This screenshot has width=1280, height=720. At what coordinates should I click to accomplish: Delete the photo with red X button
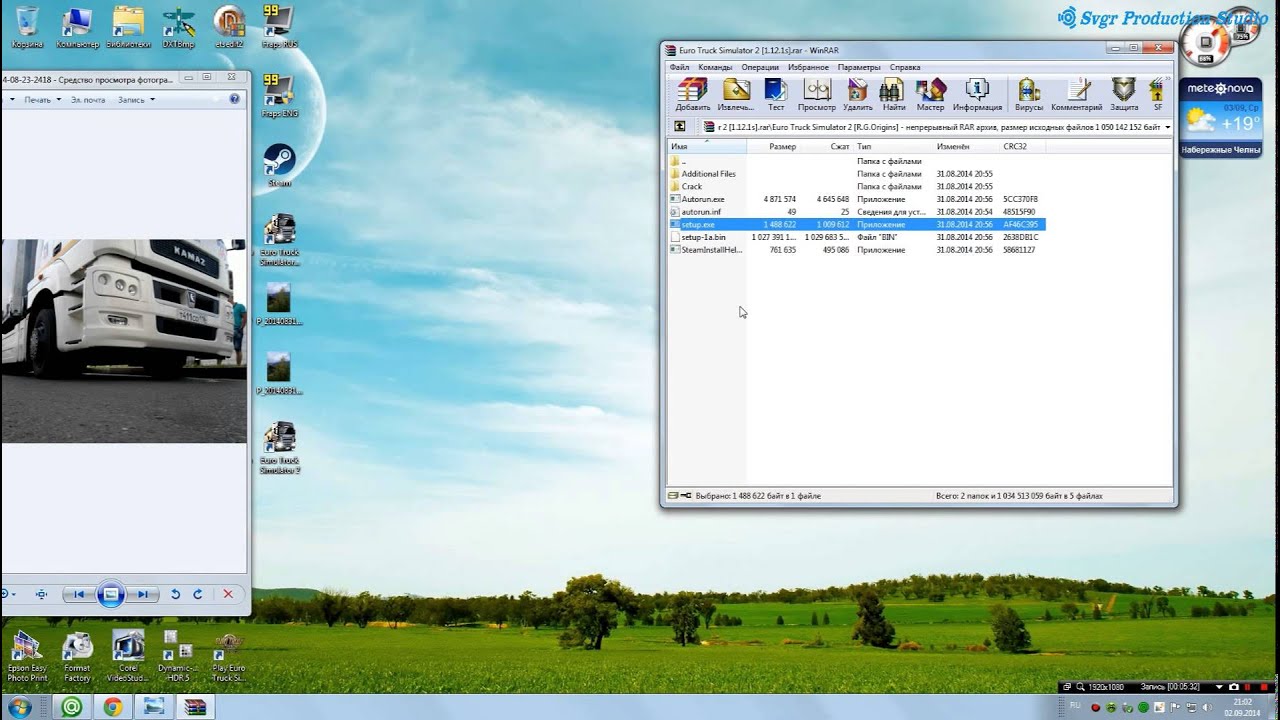(228, 594)
